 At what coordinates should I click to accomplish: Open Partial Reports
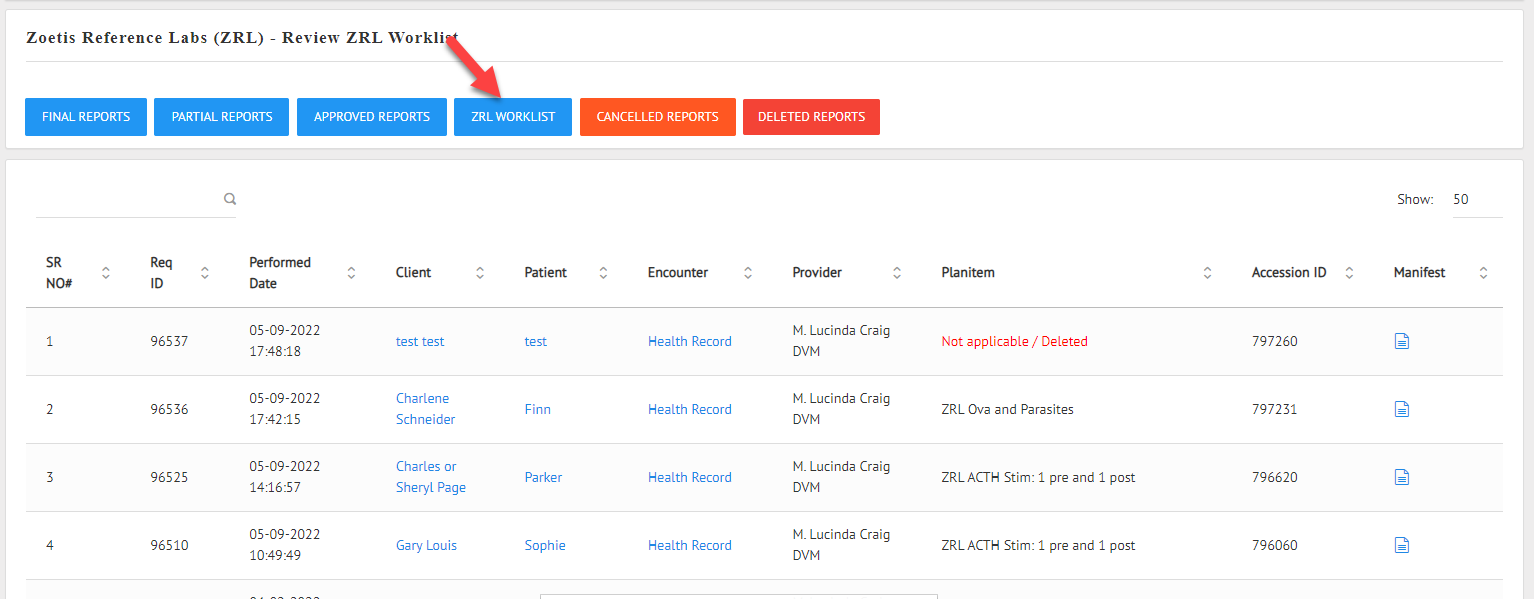[x=222, y=117]
